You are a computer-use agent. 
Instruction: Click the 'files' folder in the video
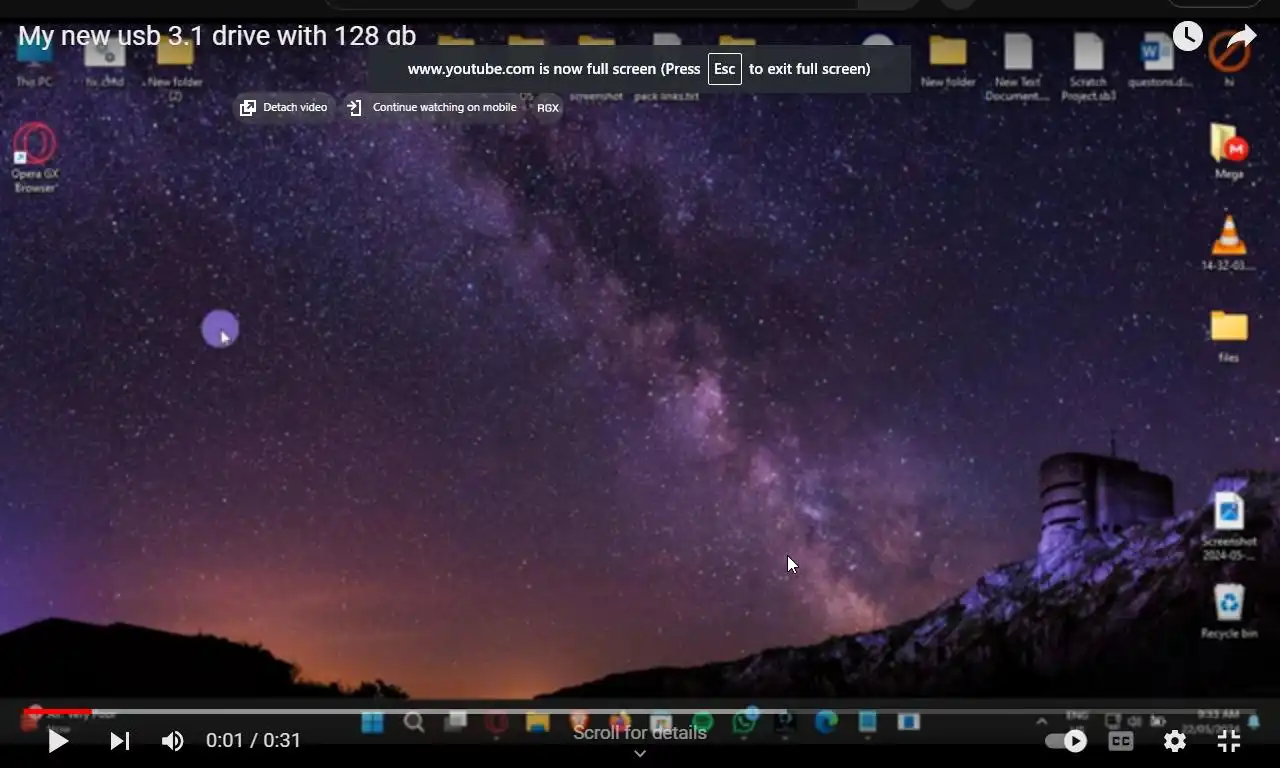(1229, 336)
